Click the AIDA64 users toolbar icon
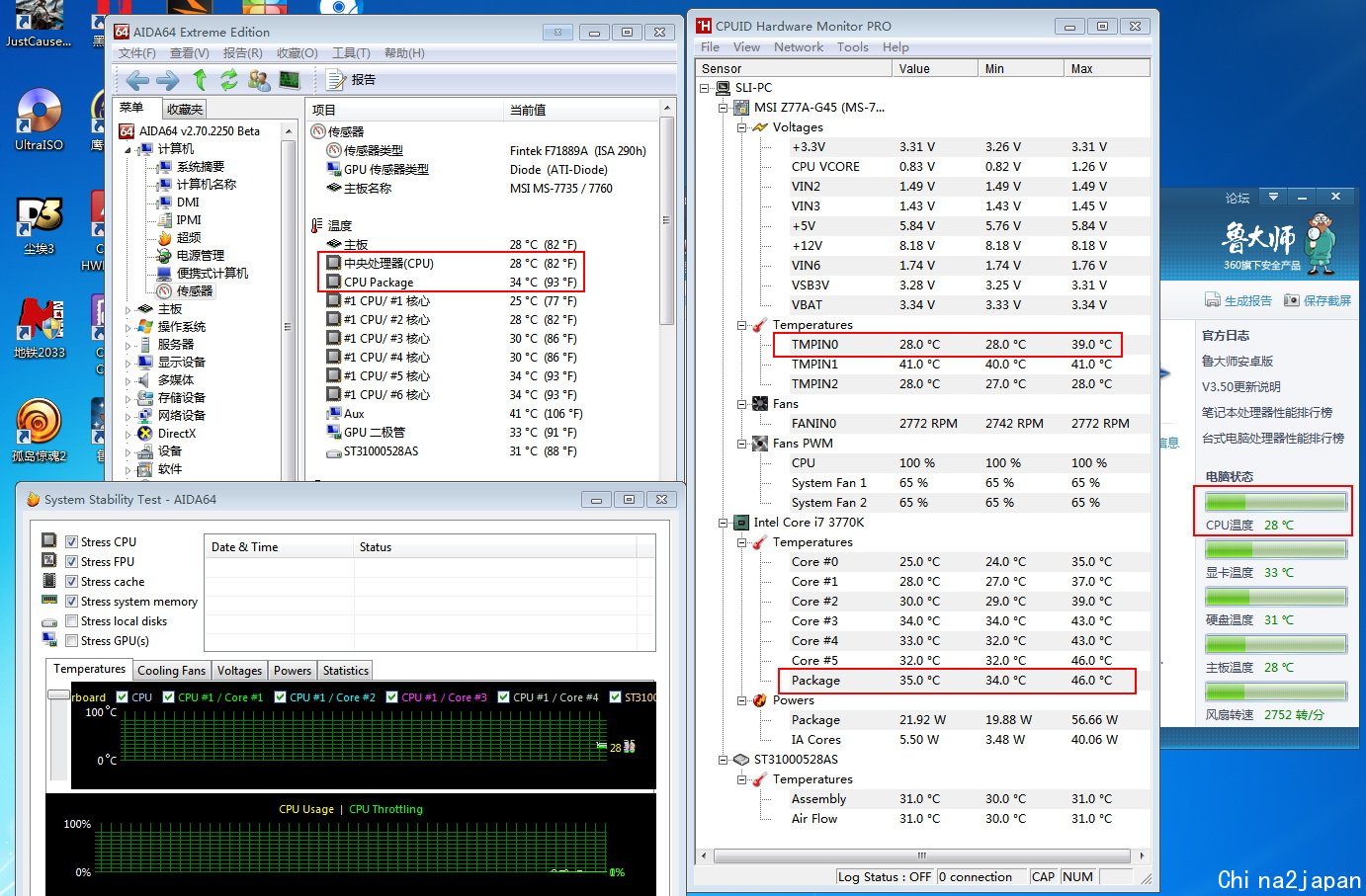1366x896 pixels. [x=259, y=80]
